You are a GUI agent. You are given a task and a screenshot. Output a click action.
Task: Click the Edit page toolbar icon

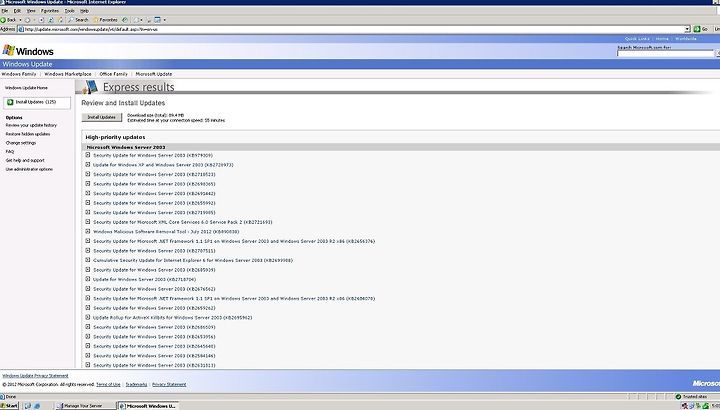[x=158, y=20]
